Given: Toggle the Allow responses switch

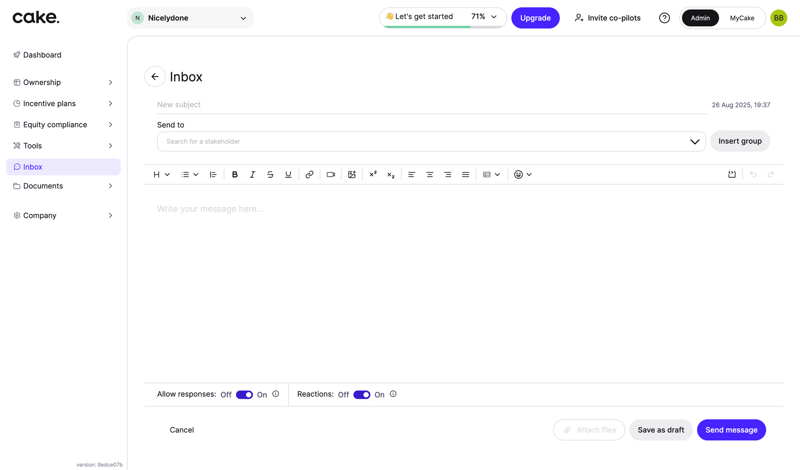Looking at the screenshot, I should click(244, 395).
